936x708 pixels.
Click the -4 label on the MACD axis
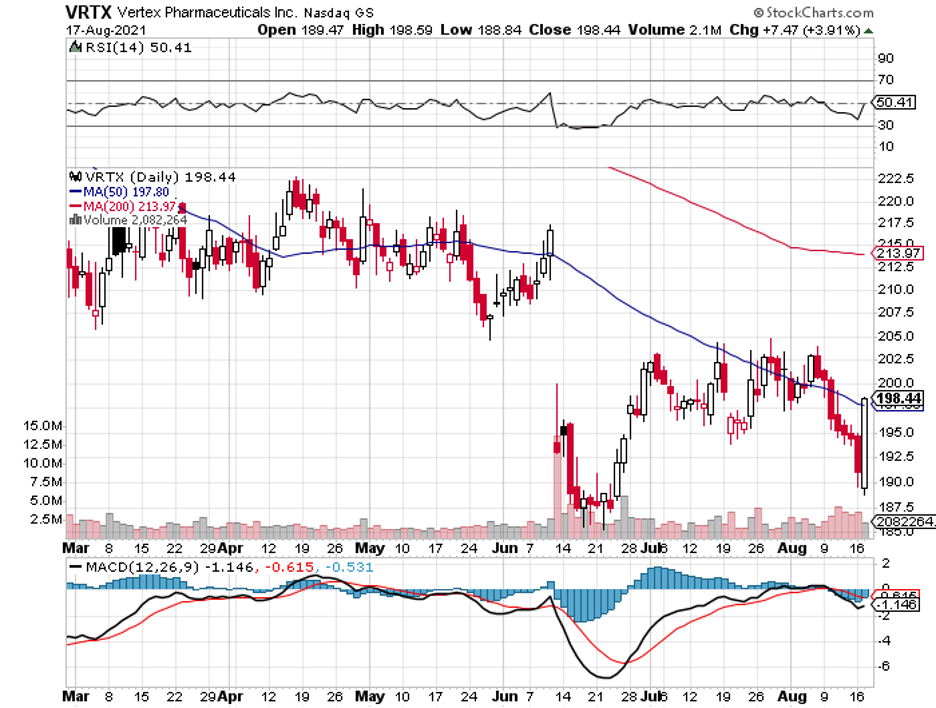[x=885, y=641]
